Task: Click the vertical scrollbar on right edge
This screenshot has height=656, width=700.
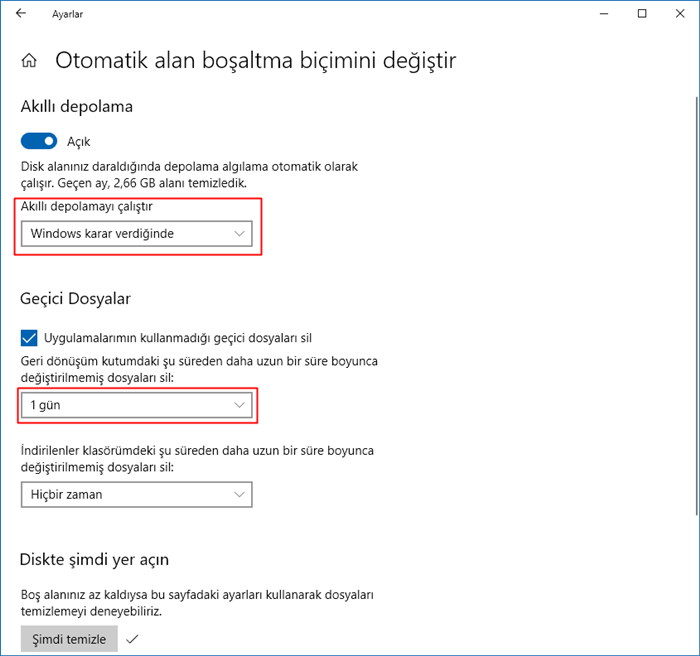Action: [x=697, y=306]
